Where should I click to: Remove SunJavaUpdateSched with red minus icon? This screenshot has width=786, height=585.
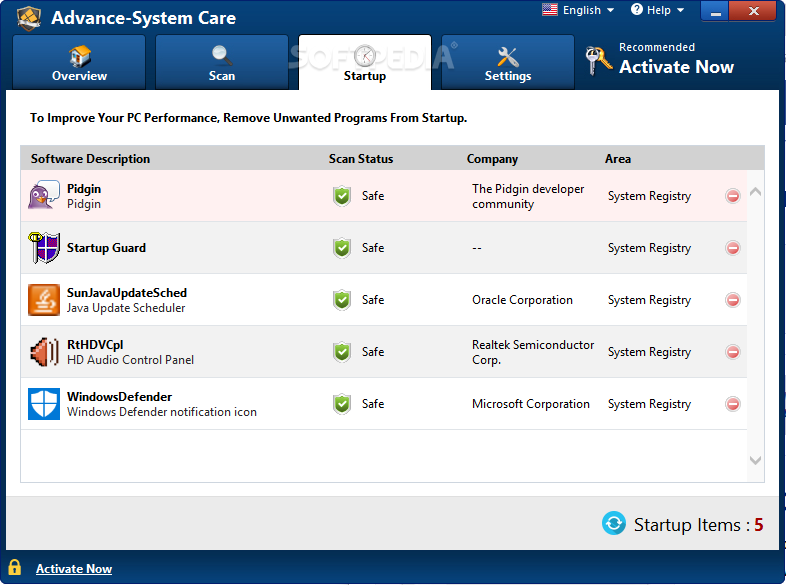pyautogui.click(x=732, y=300)
